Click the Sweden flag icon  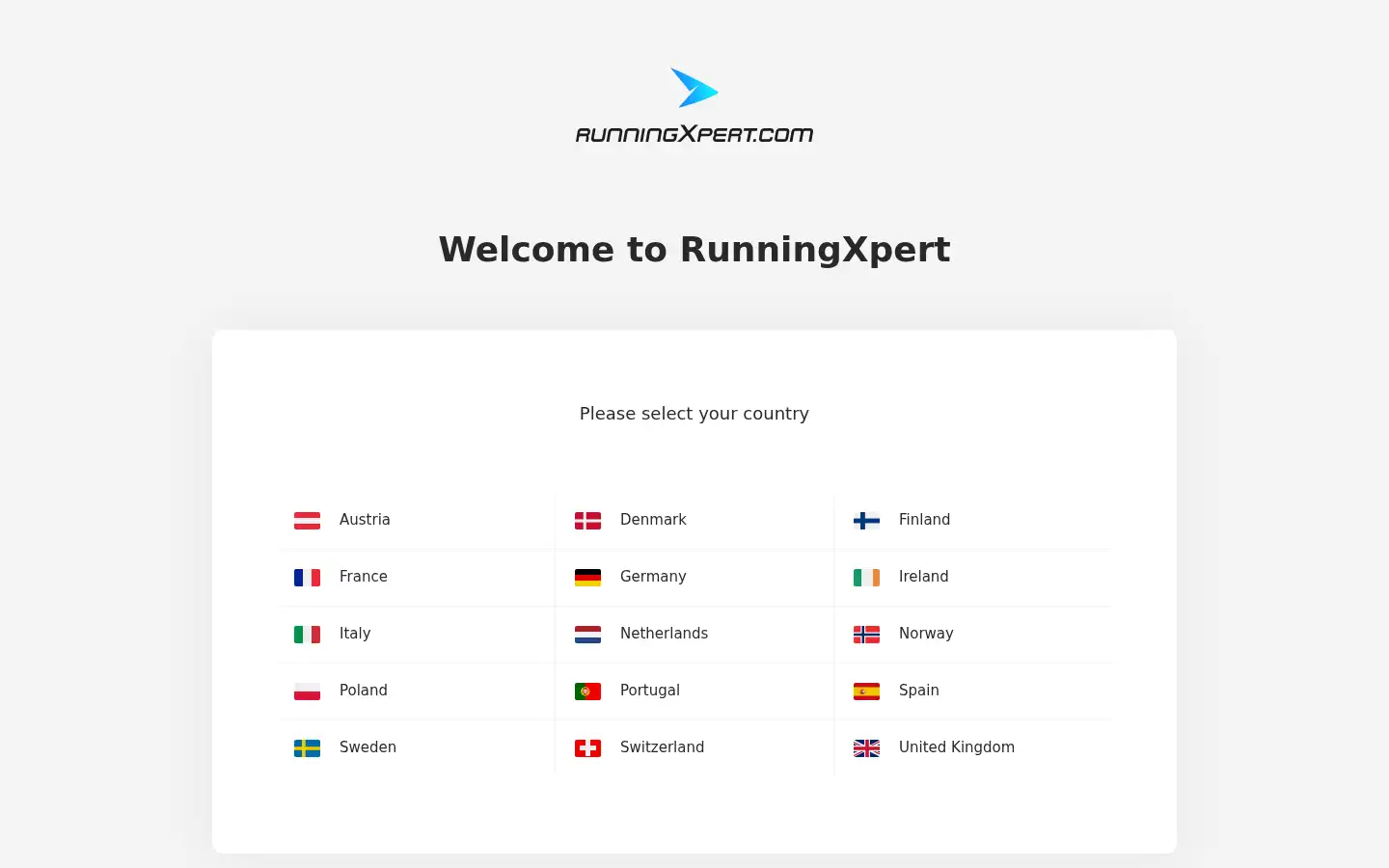307,748
